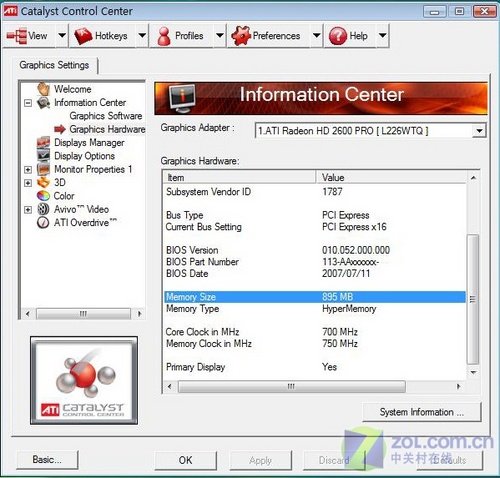Select the Core Clock in MHz row
Screen dimensions: 500x478
pyautogui.click(x=315, y=332)
